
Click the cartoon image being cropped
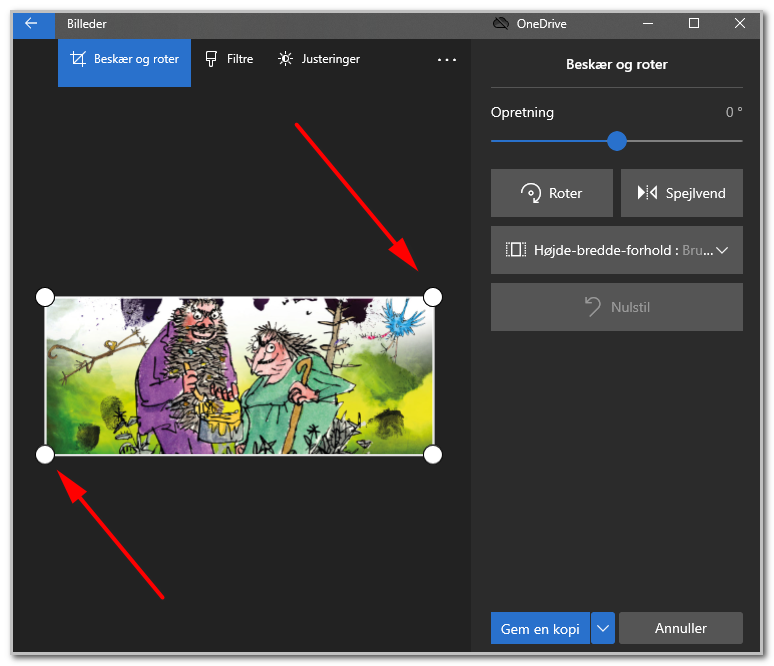pyautogui.click(x=239, y=376)
